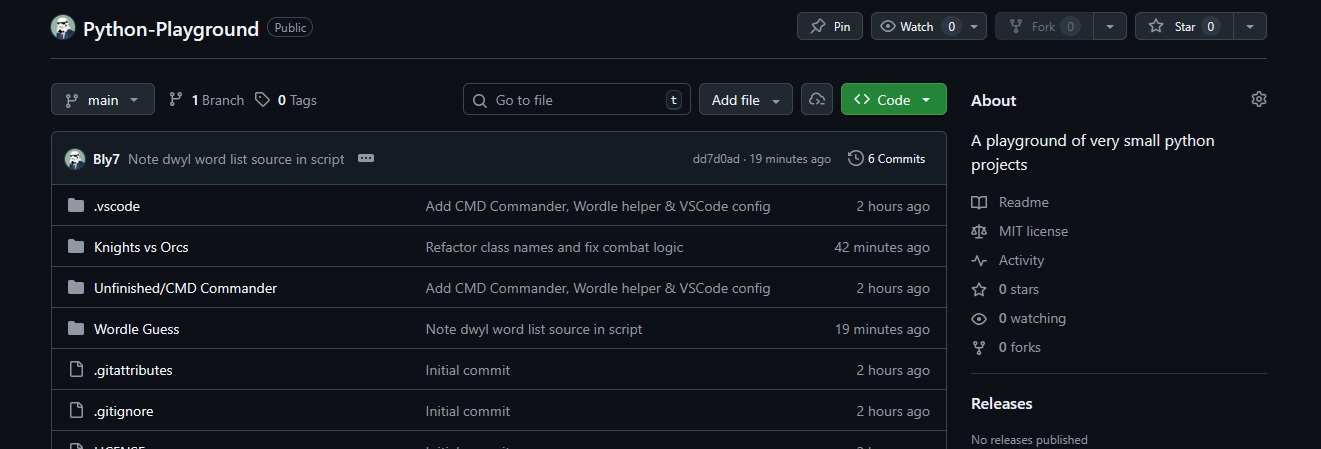Click the fork icon beside 0 forks
This screenshot has height=449, width=1321.
coord(979,347)
